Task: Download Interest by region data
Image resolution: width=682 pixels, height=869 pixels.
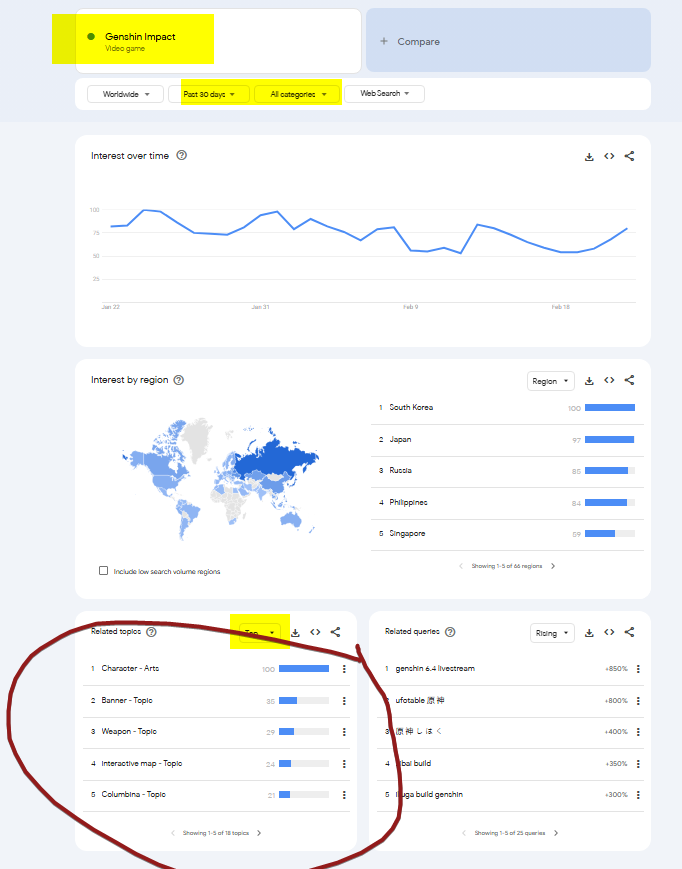Action: tap(589, 381)
